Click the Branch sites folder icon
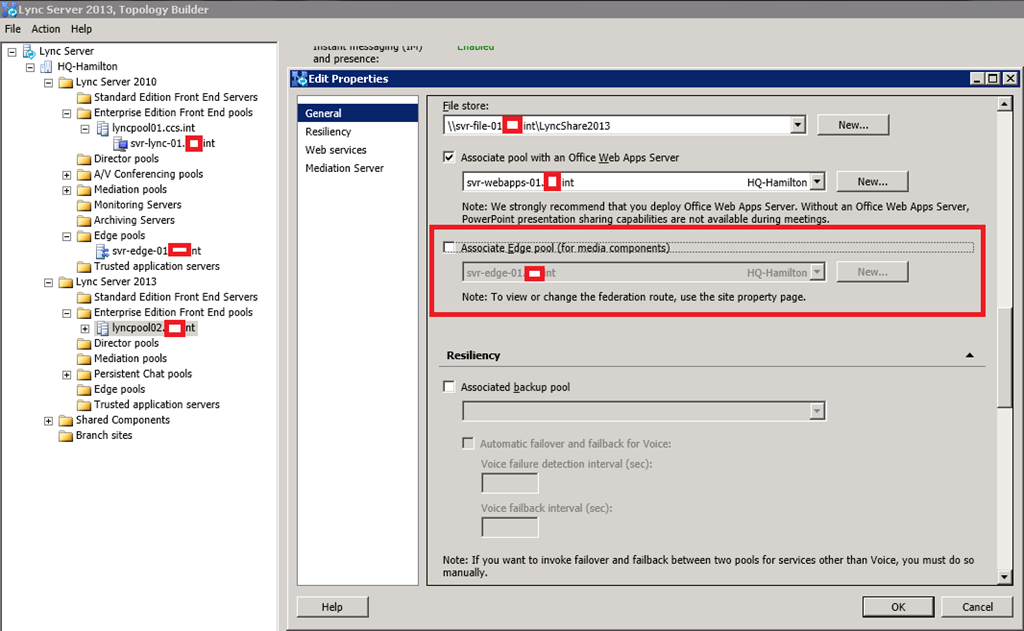This screenshot has height=631, width=1024. tap(65, 436)
